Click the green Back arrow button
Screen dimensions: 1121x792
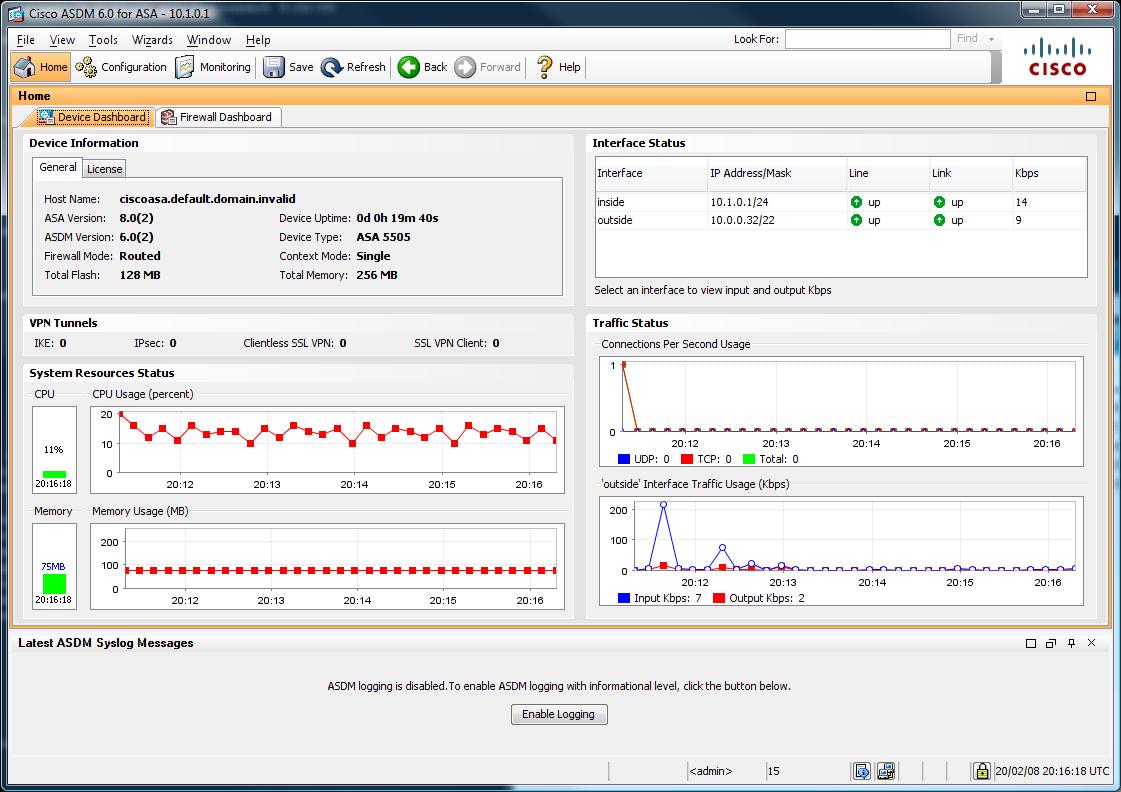(423, 67)
